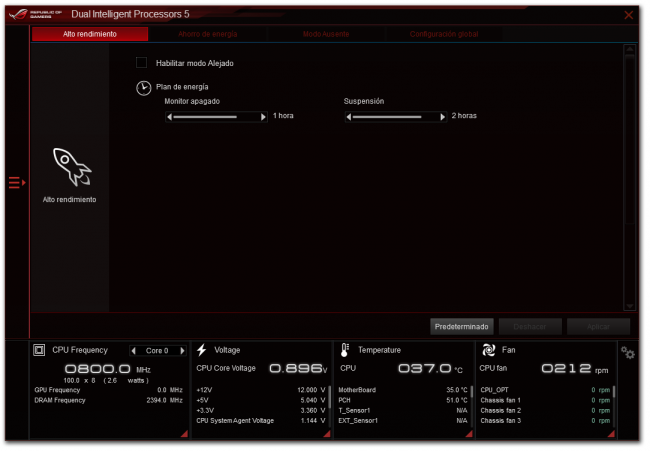Open the side menu list icon
This screenshot has height=451, width=650.
click(x=17, y=182)
